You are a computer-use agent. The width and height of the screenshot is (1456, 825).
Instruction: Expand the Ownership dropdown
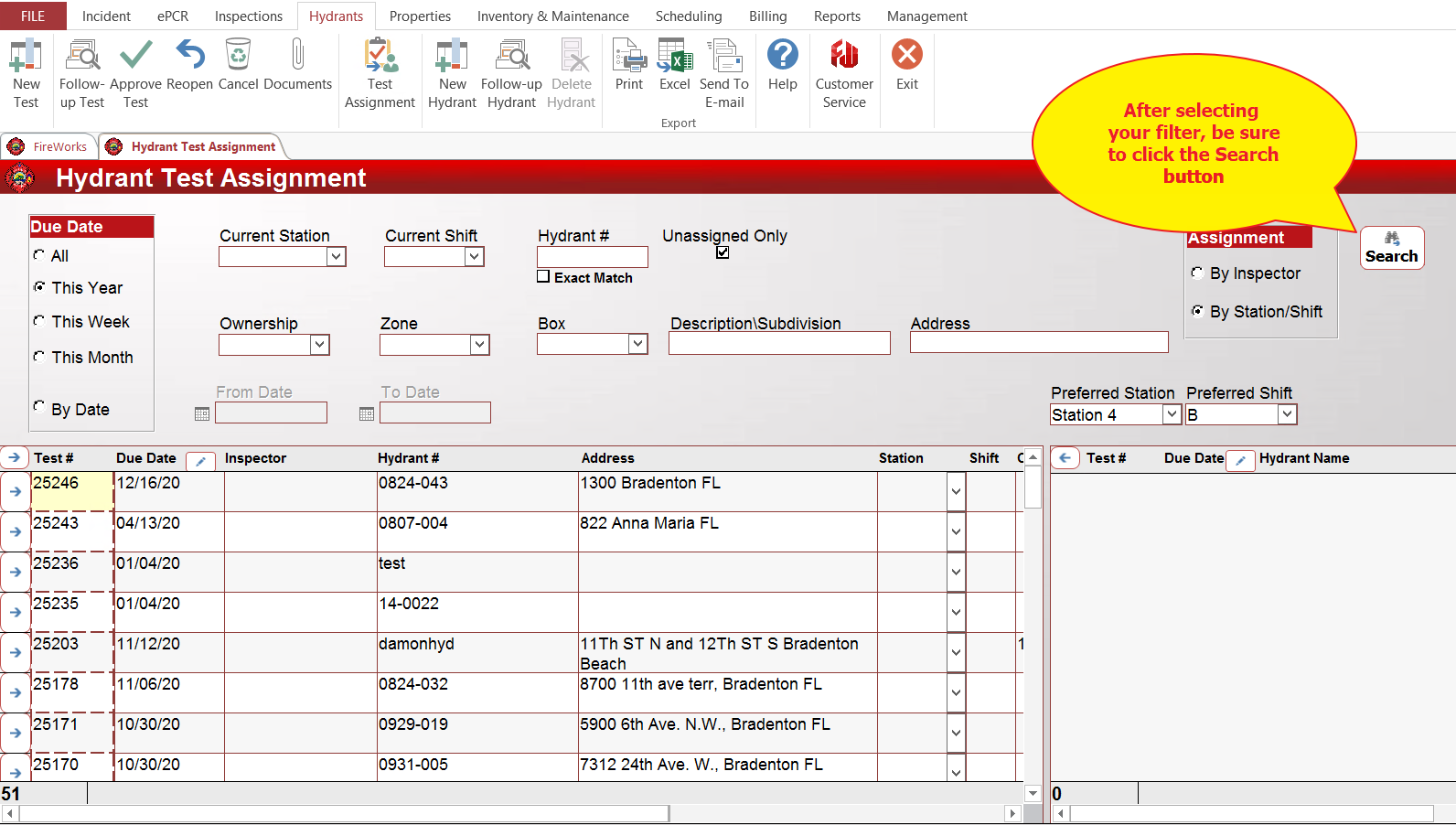[x=319, y=345]
